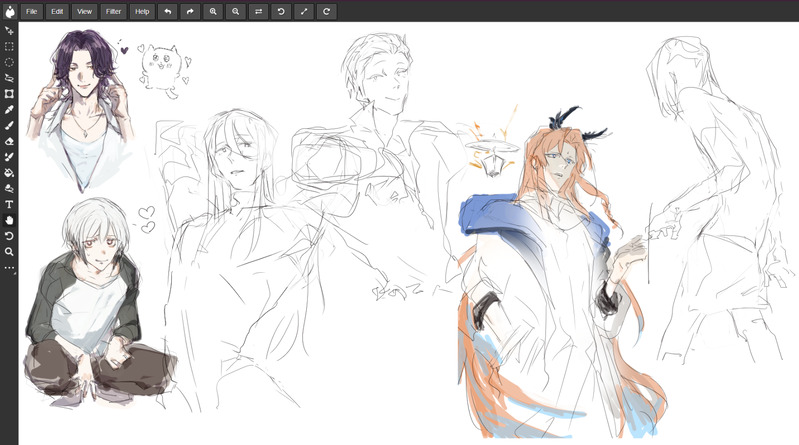The height and width of the screenshot is (445, 799).
Task: Open the File menu
Action: pos(32,11)
